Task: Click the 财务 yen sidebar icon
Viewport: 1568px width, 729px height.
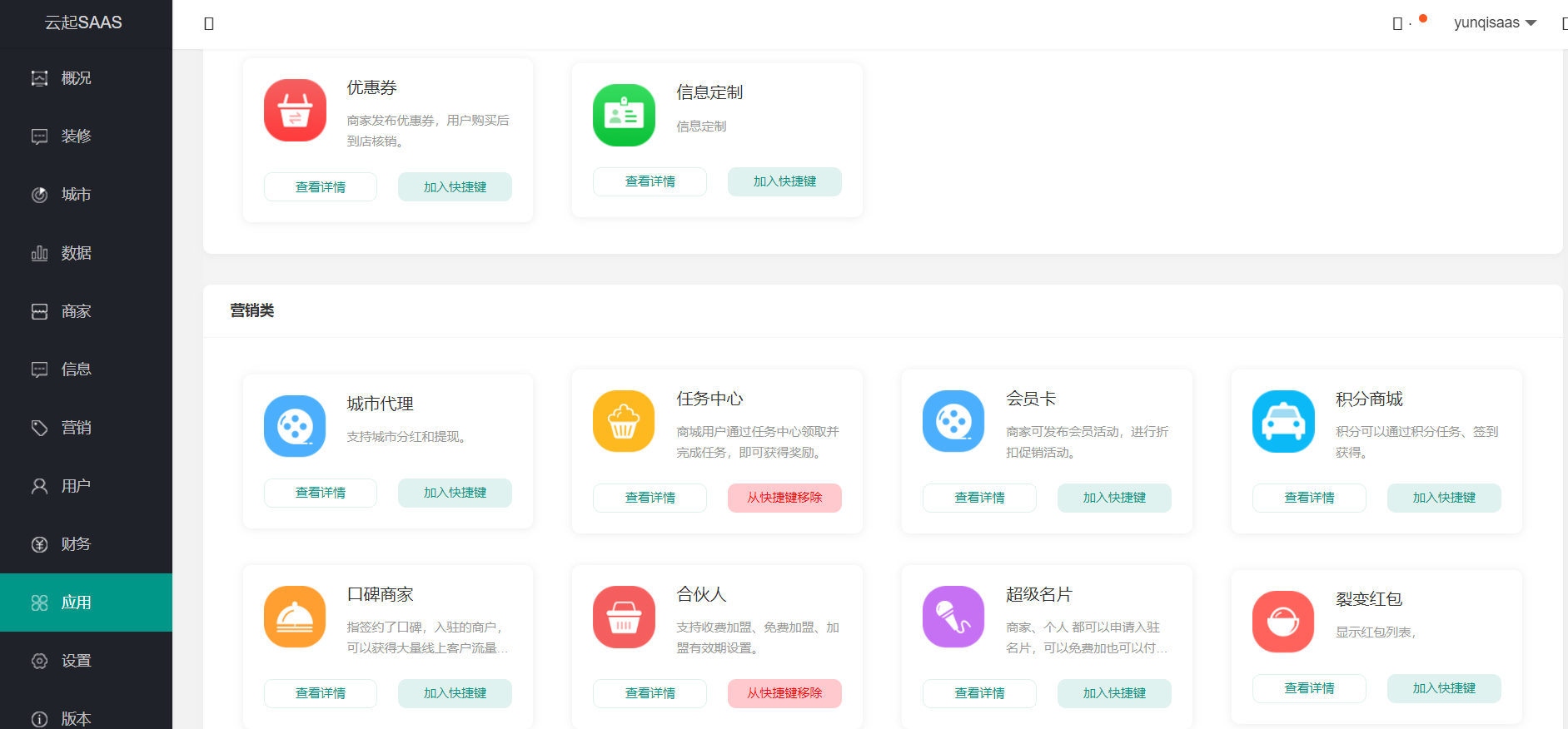Action: 39,544
